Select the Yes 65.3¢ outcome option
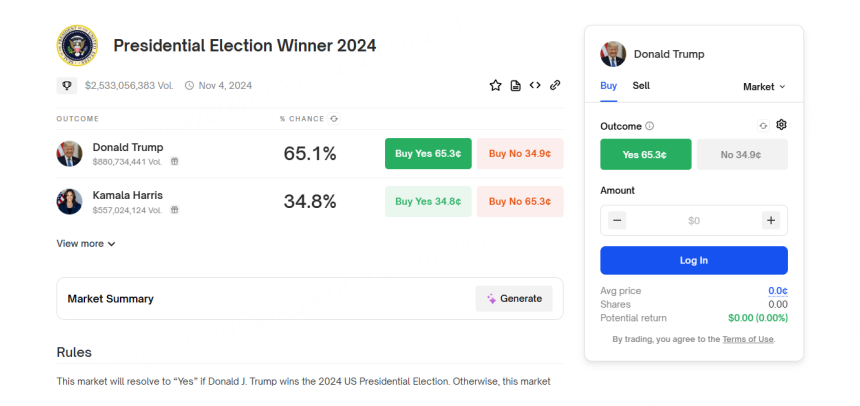This screenshot has height=406, width=860. (x=645, y=154)
